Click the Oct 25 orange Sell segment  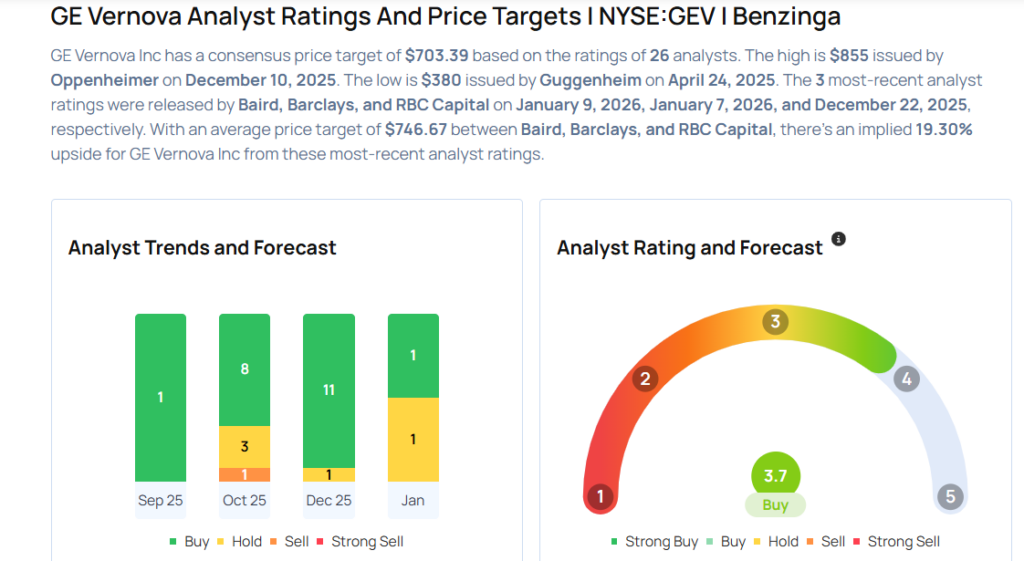point(244,475)
